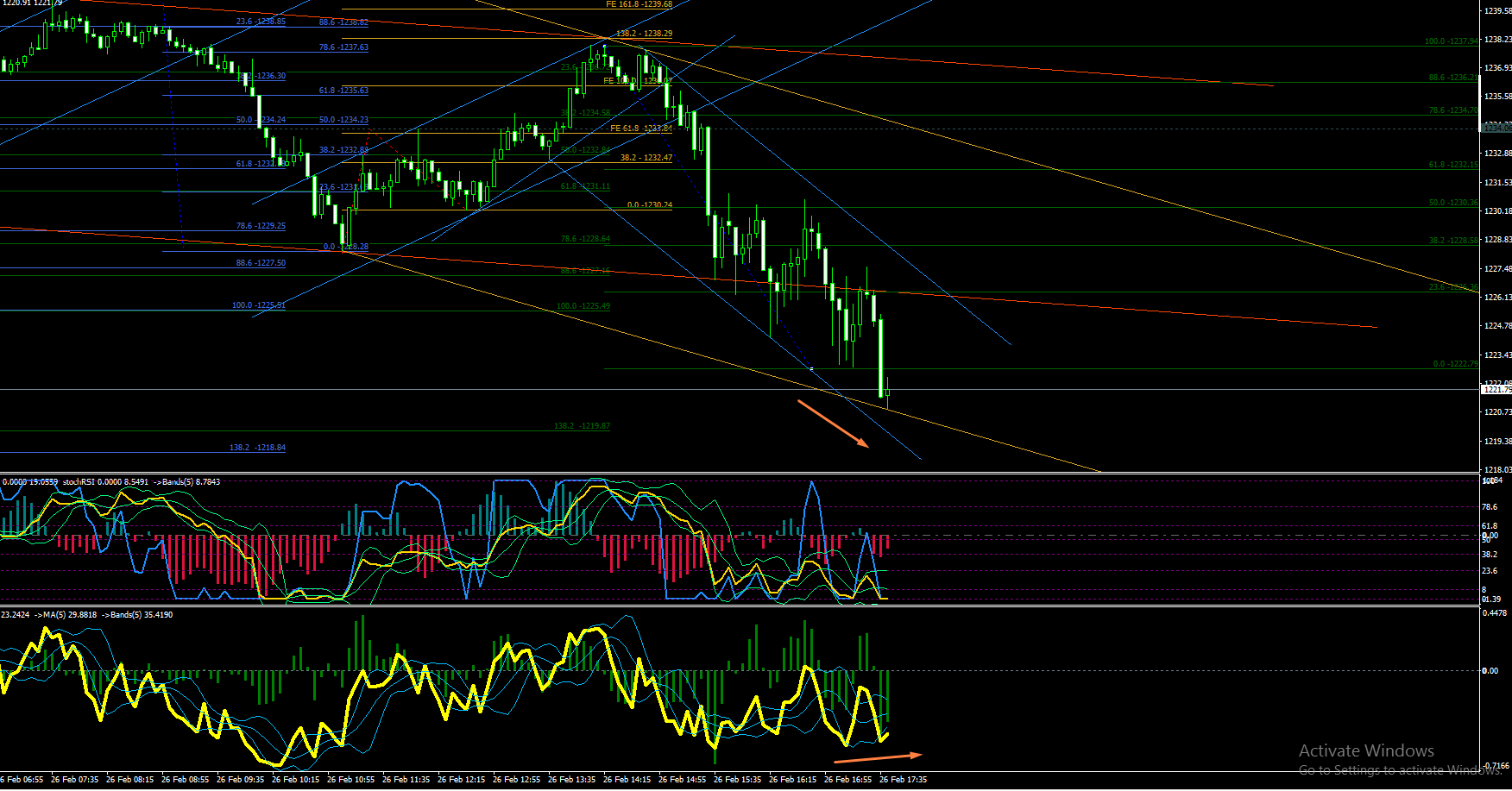
Task: Select the green label "78.6 -1234.70"
Action: point(1453,110)
